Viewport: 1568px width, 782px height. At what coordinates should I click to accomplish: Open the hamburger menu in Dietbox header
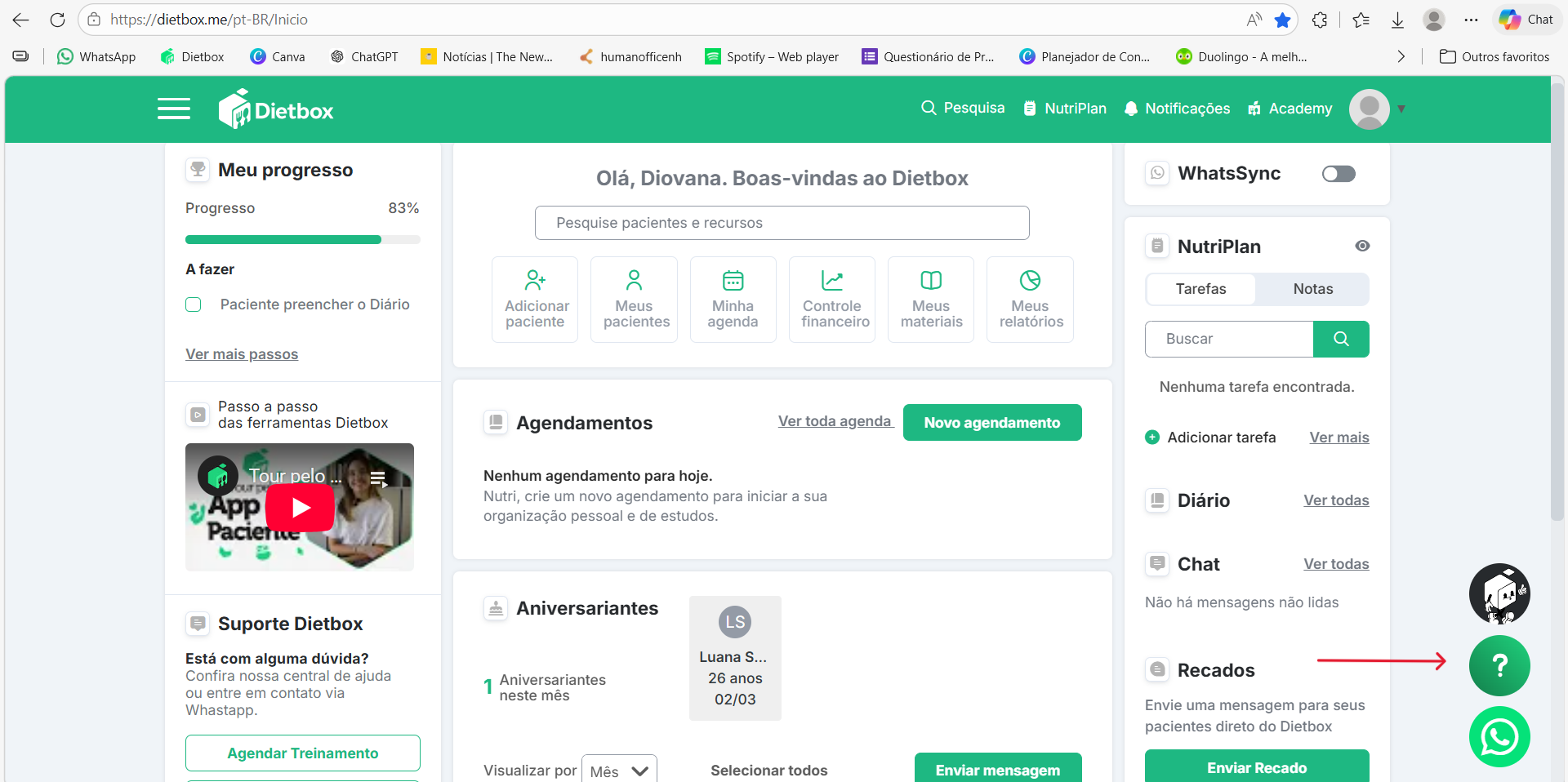tap(174, 109)
